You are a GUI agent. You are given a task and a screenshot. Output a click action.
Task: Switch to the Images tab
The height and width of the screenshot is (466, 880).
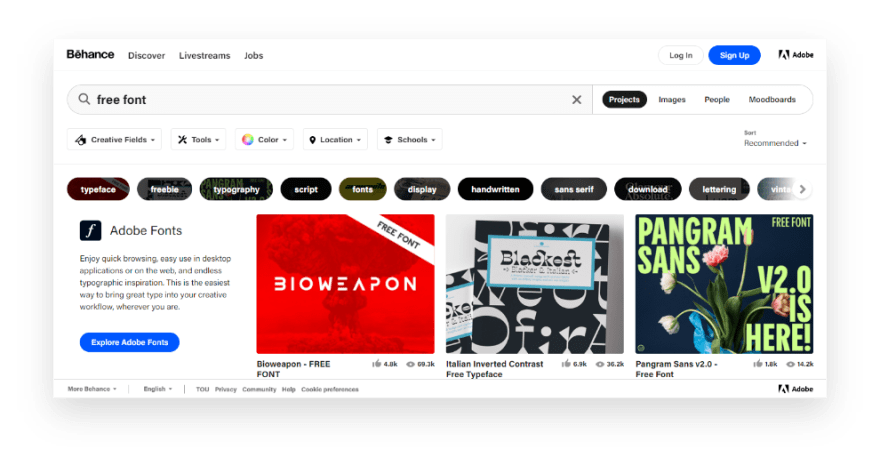(x=672, y=99)
